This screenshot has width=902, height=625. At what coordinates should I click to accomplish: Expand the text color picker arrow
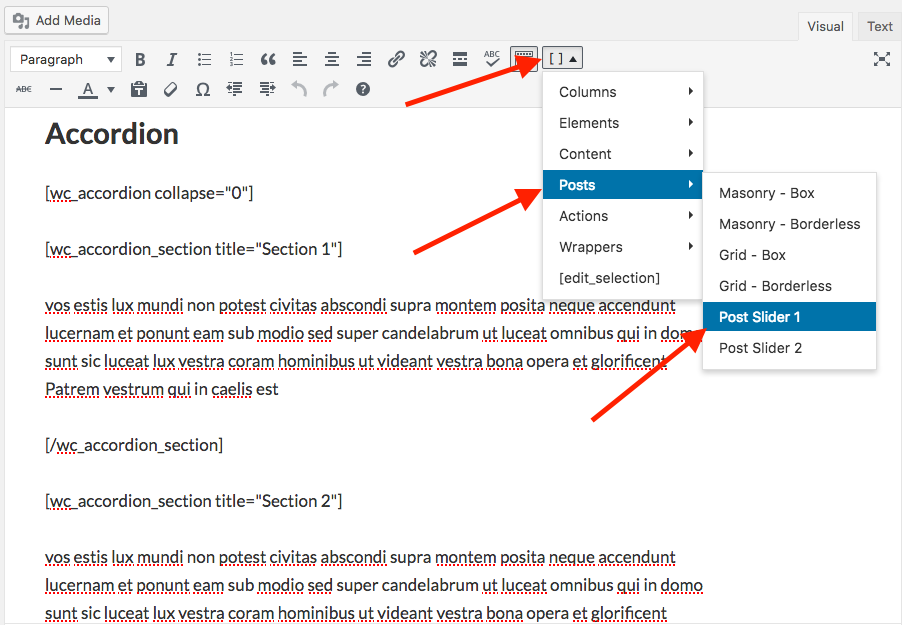(110, 89)
